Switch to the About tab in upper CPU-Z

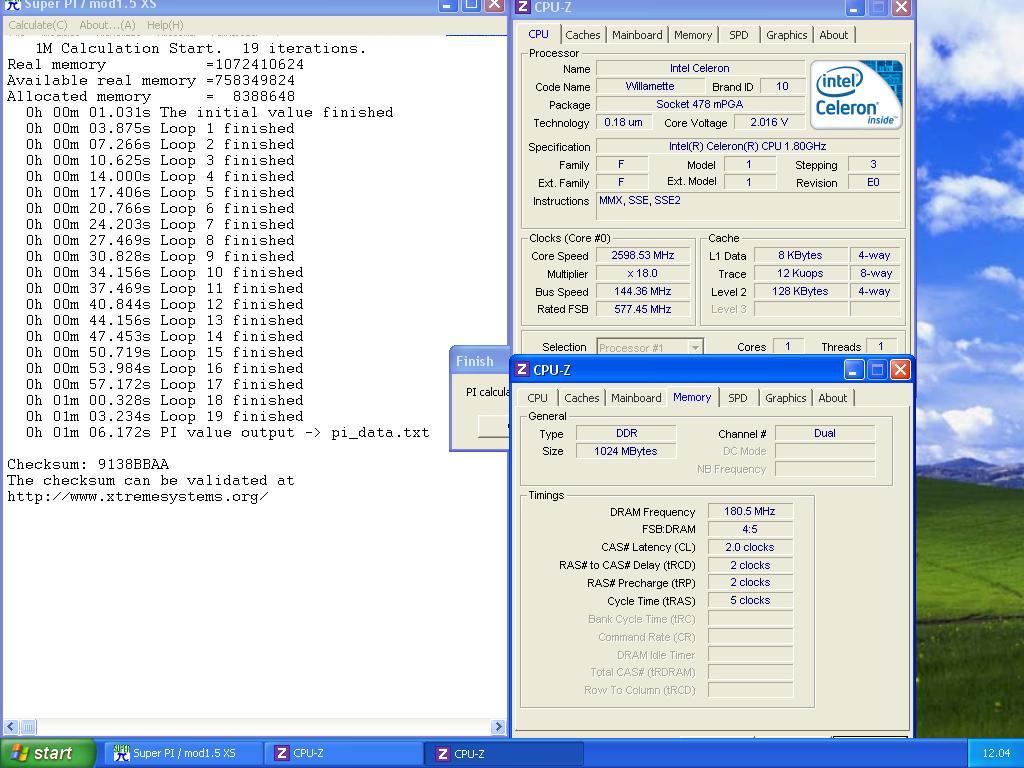click(833, 35)
